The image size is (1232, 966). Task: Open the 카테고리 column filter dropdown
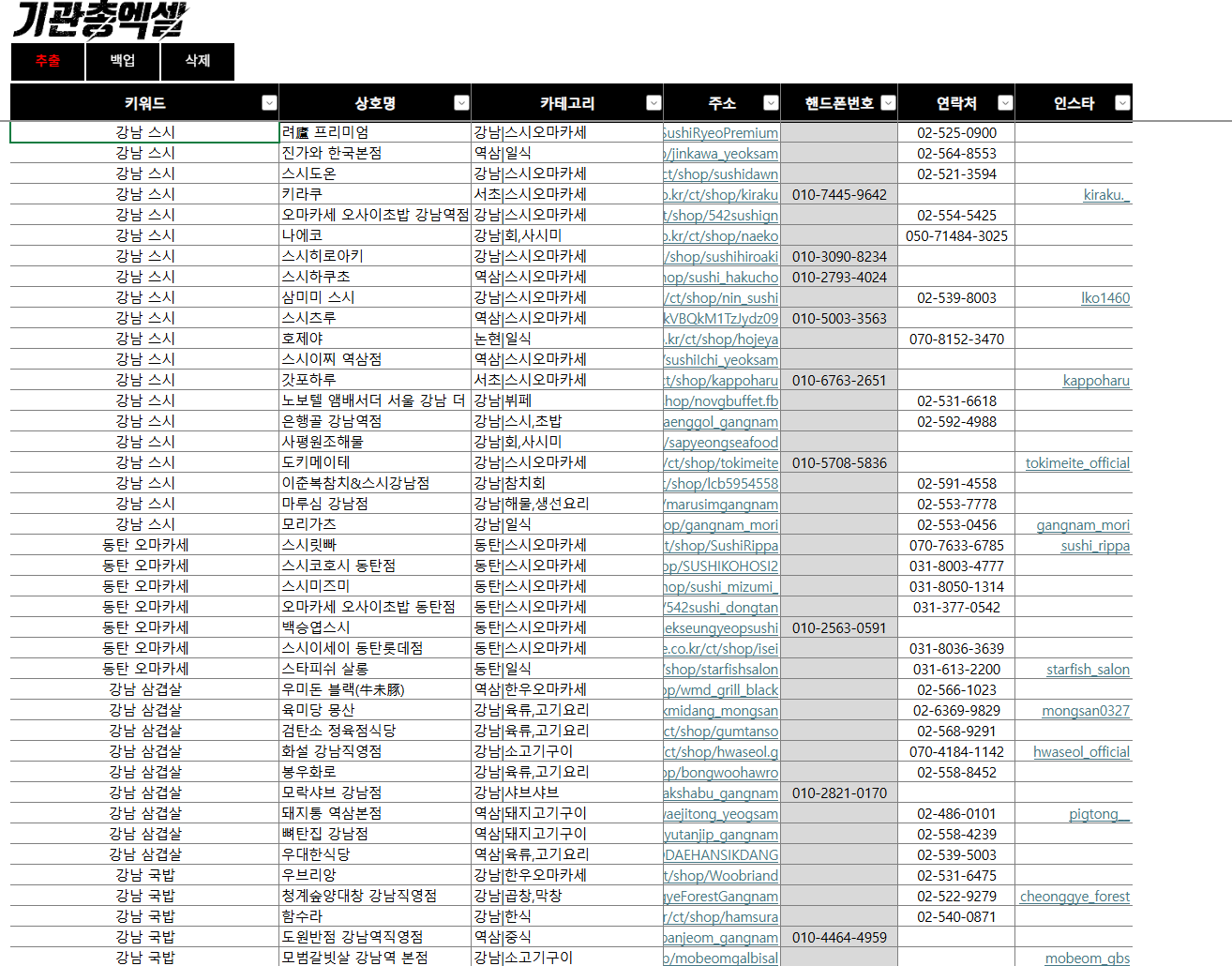pos(654,103)
